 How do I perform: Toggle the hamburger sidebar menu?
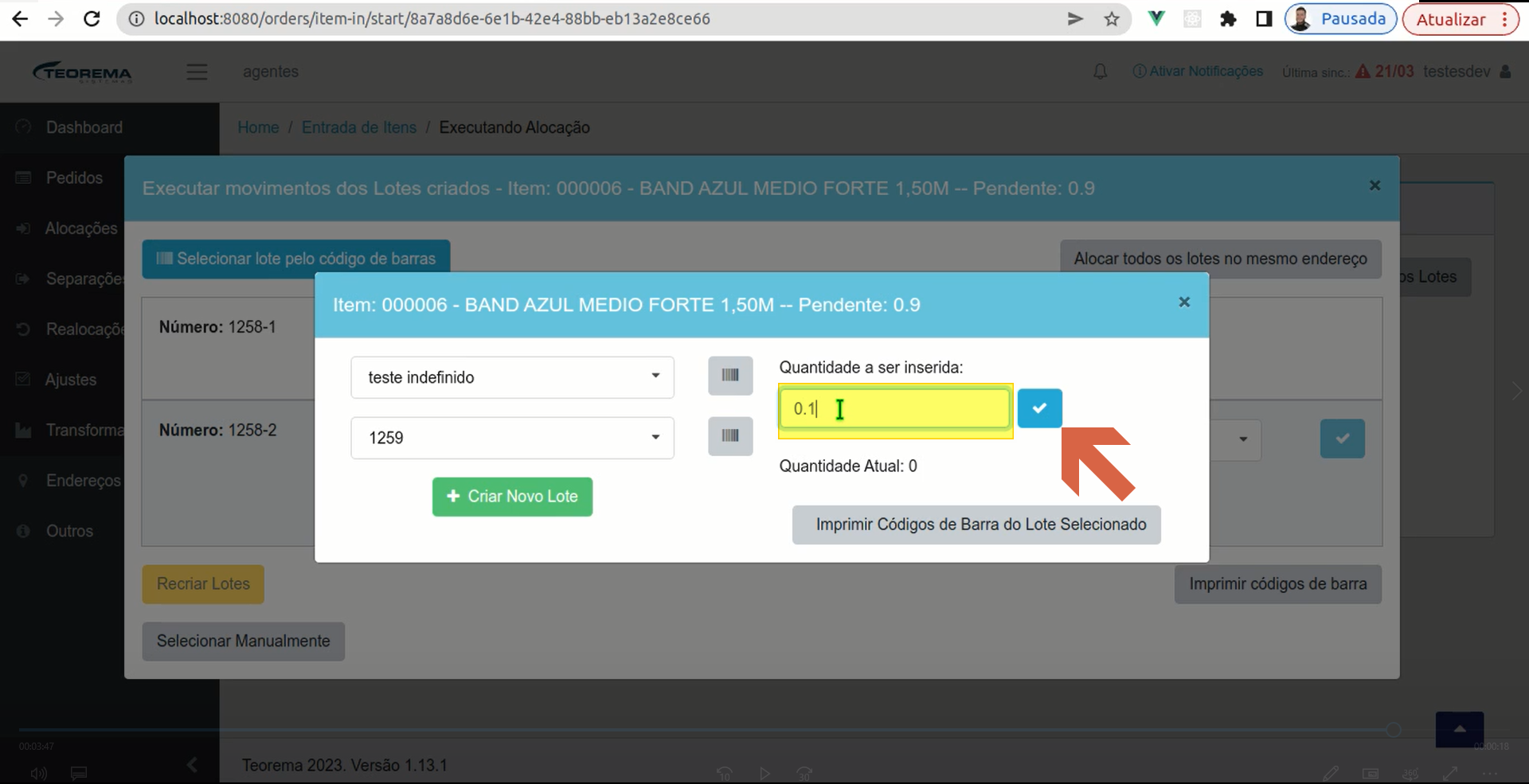(197, 72)
